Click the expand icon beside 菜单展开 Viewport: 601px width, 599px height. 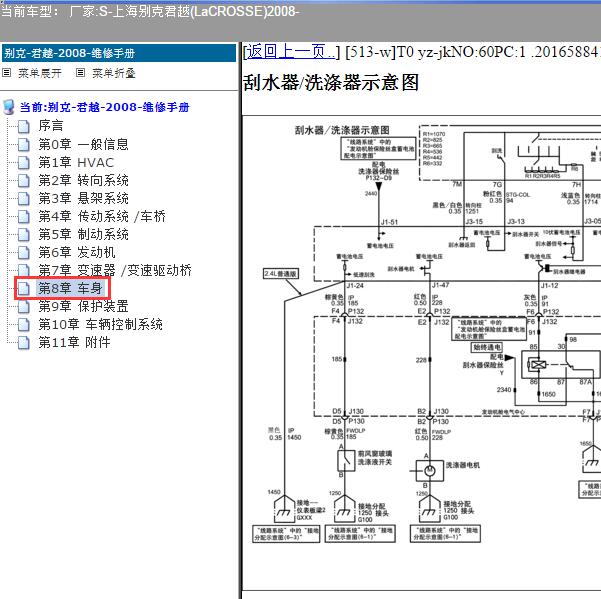click(x=7, y=72)
